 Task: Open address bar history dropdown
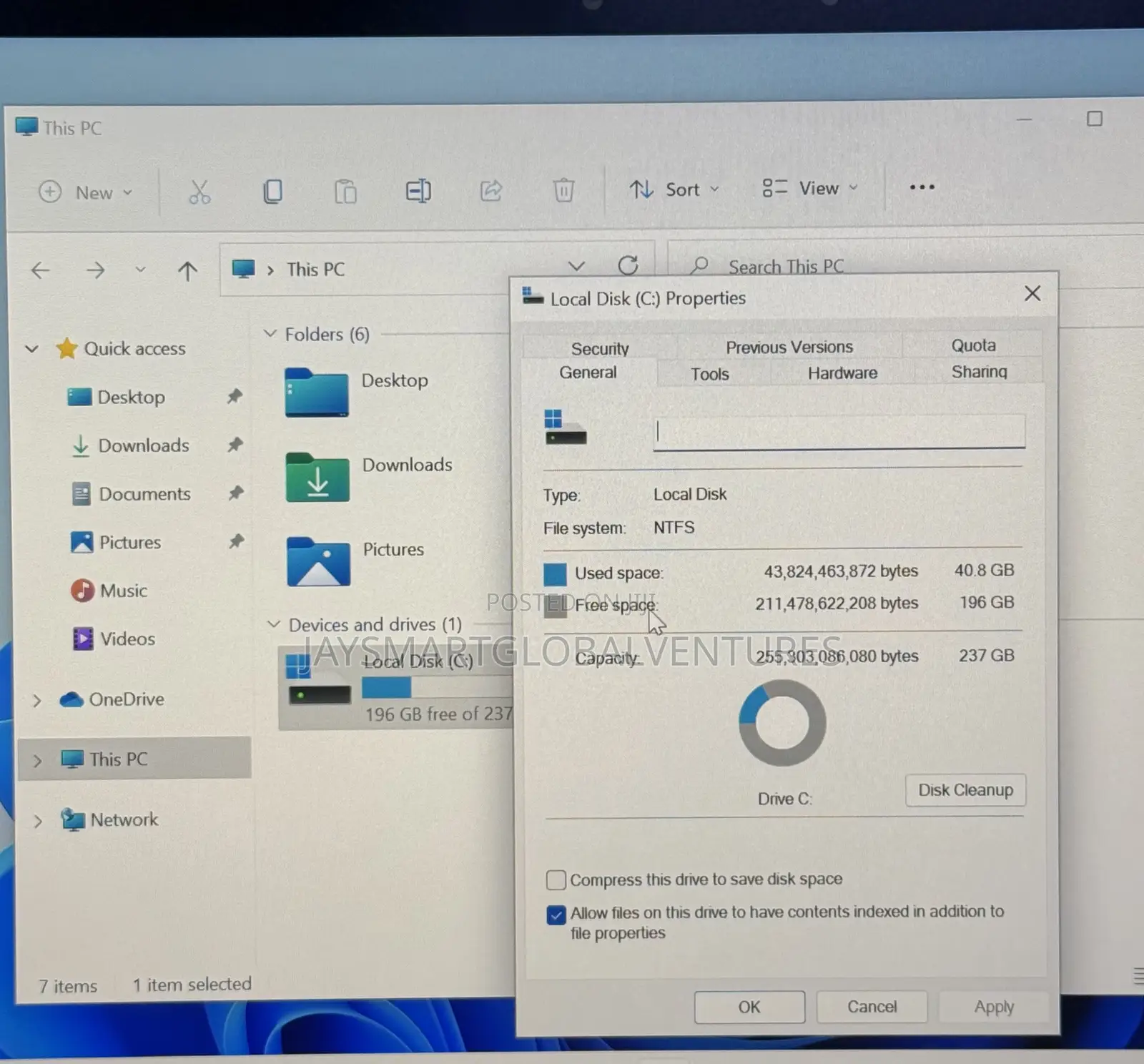[x=576, y=266]
